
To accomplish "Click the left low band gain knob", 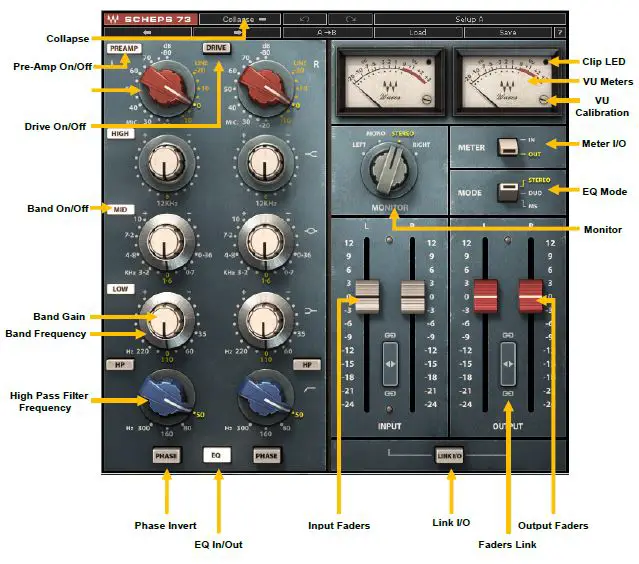I will click(x=165, y=320).
